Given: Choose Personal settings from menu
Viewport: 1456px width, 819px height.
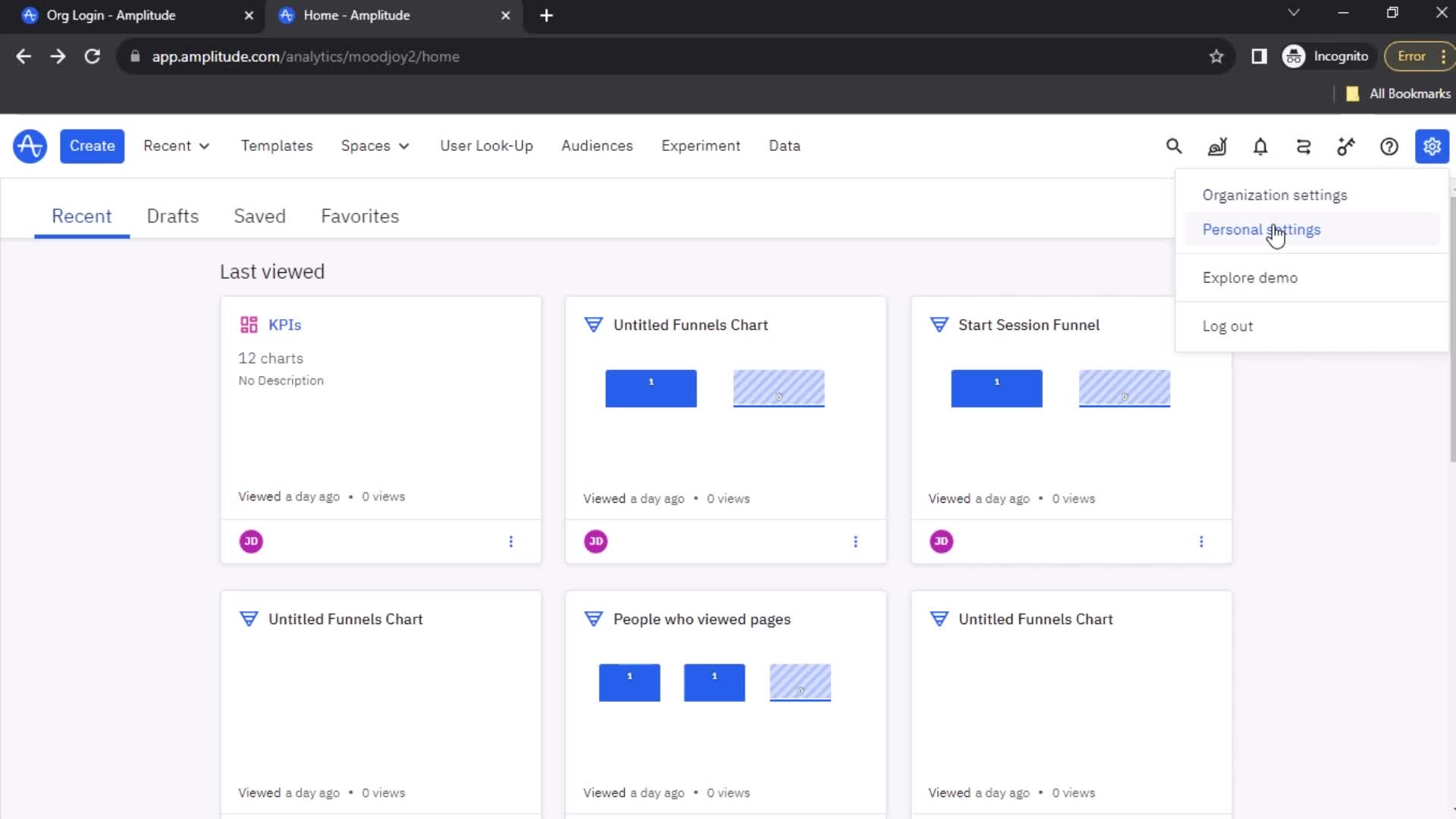Looking at the screenshot, I should coord(1261,230).
